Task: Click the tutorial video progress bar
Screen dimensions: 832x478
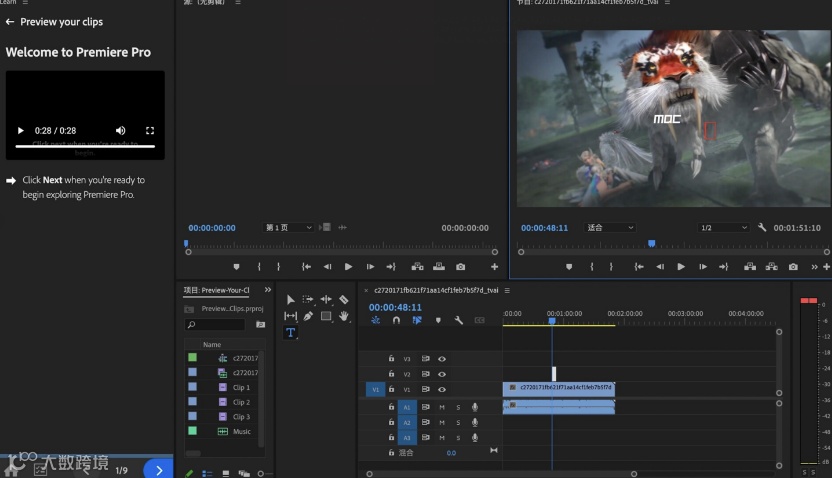Action: [84, 146]
